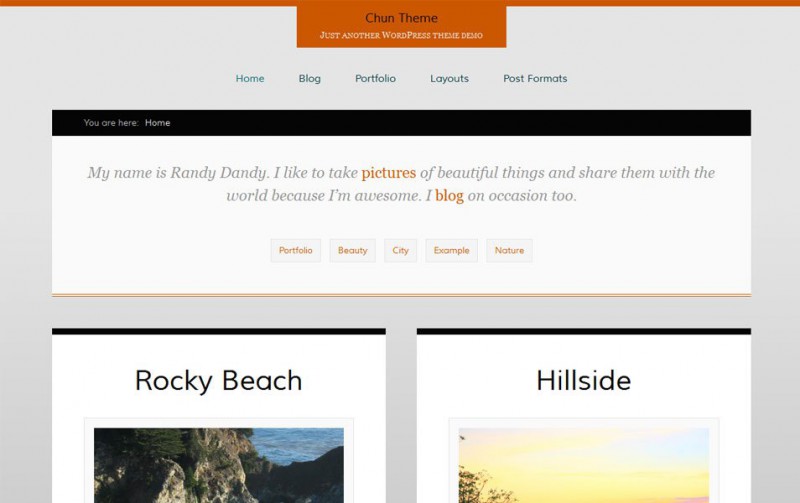The image size is (800, 503).
Task: Click the Hillside sunset thumbnail
Action: click(x=583, y=465)
